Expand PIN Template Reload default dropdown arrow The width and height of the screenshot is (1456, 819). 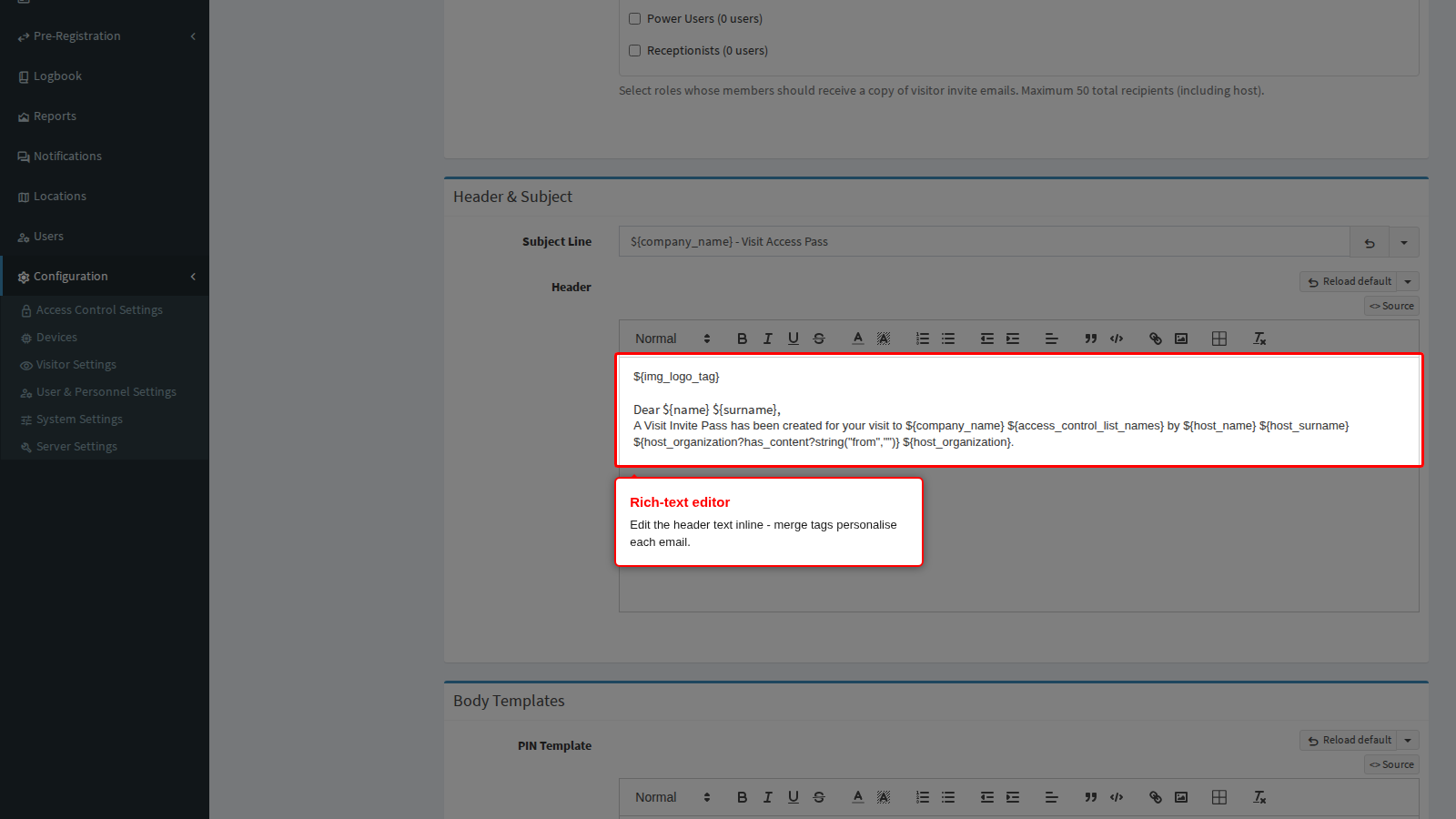pyautogui.click(x=1408, y=741)
